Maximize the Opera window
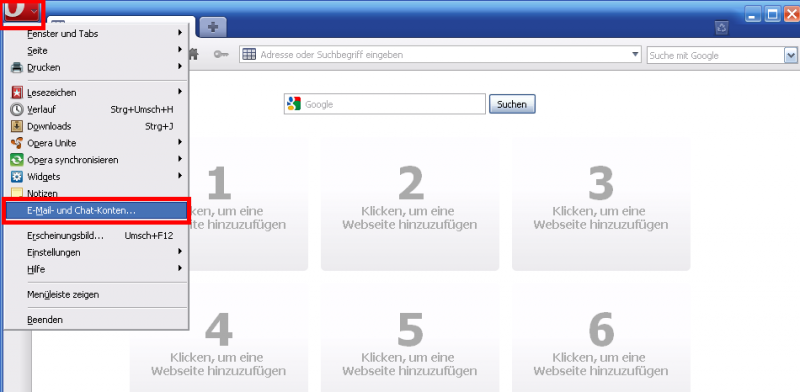 coord(772,14)
